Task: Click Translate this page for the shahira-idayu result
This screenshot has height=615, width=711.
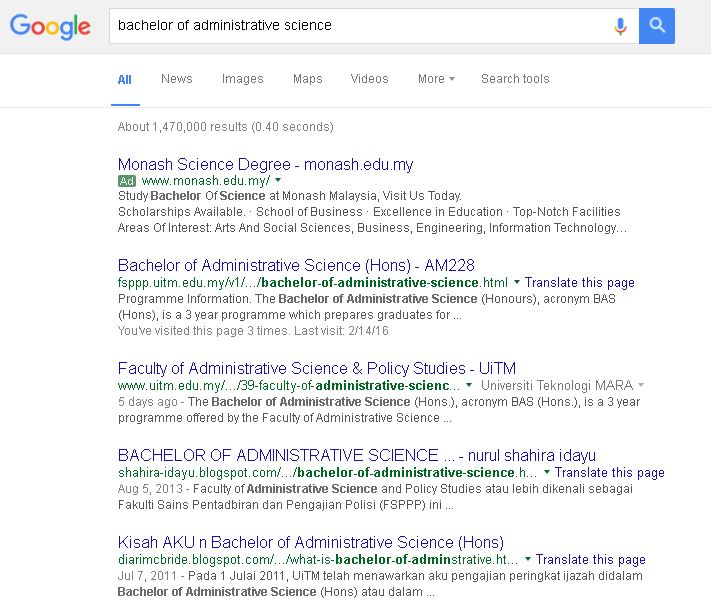Action: coord(610,473)
